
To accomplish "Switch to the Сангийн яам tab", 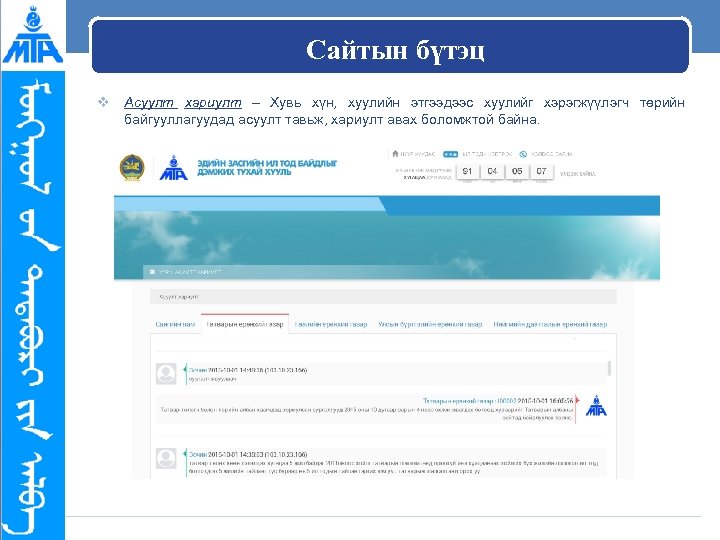I will tap(175, 324).
